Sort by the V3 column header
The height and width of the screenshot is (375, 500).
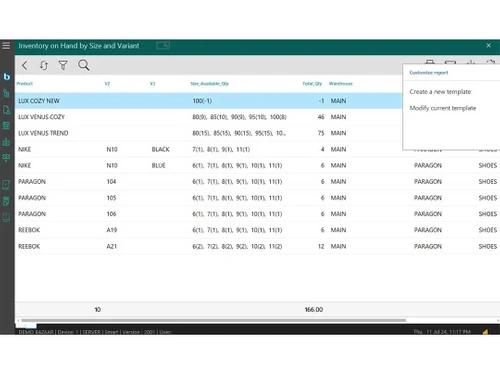152,84
